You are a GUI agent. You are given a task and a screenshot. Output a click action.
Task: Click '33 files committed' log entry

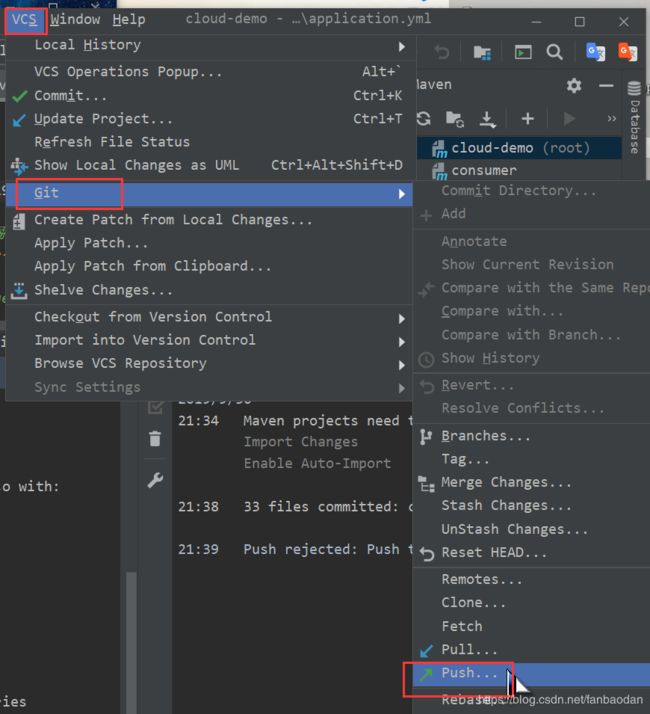point(328,507)
